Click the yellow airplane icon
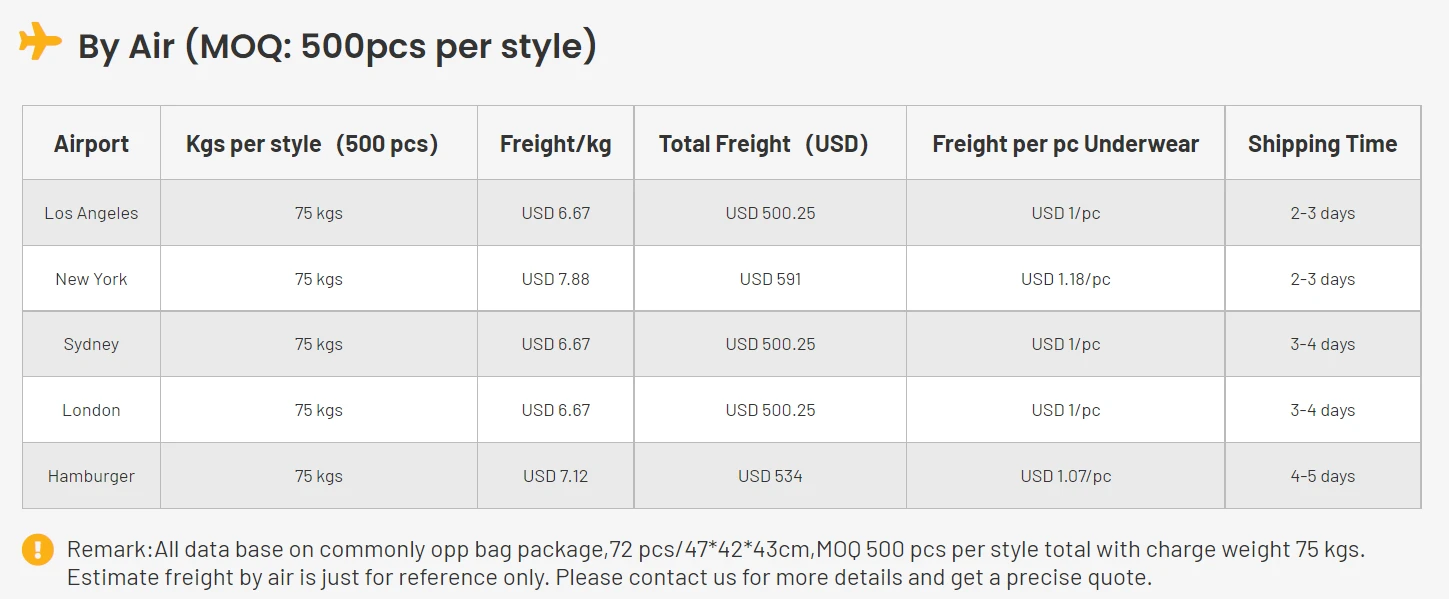 coord(40,42)
